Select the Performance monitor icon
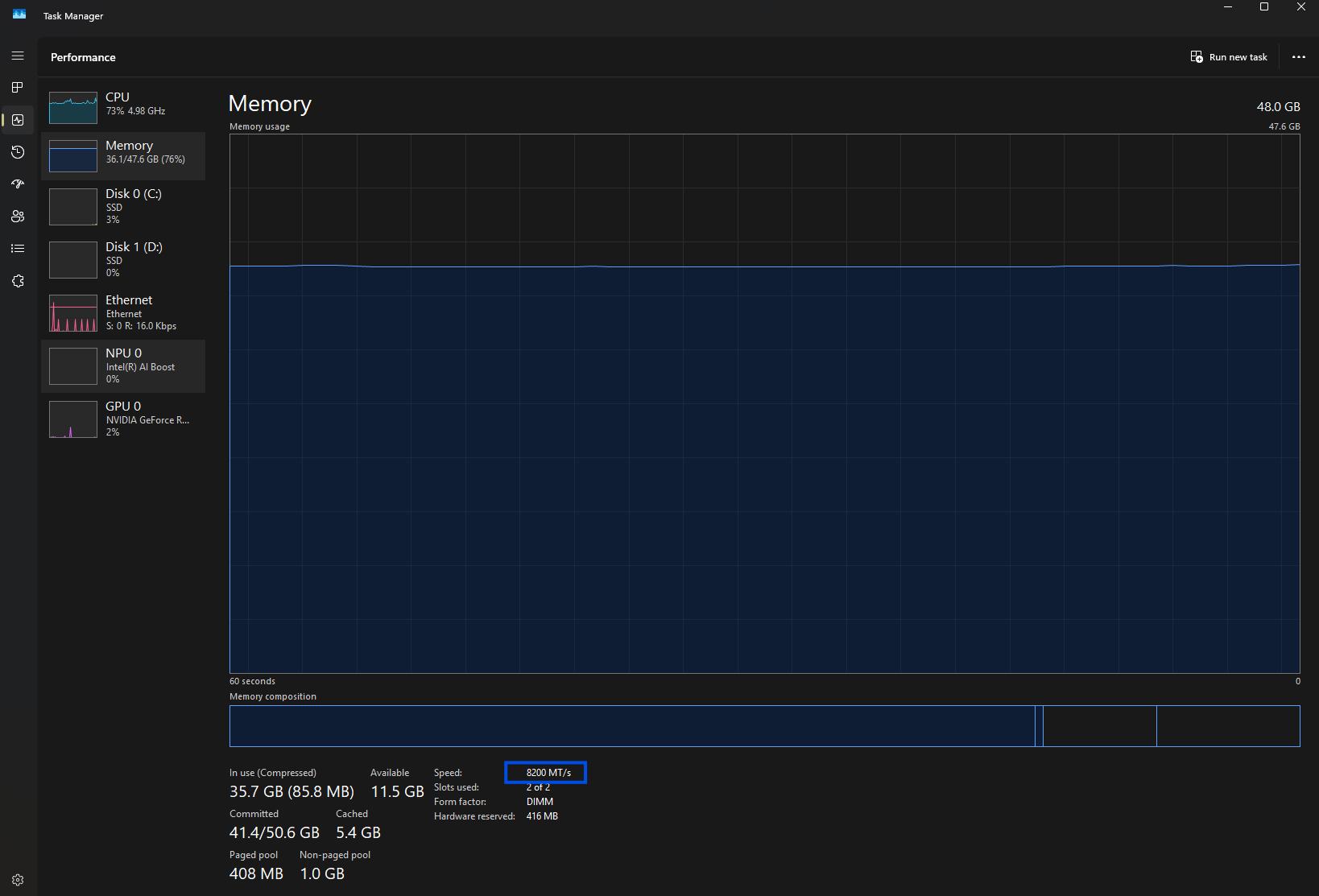 (18, 120)
